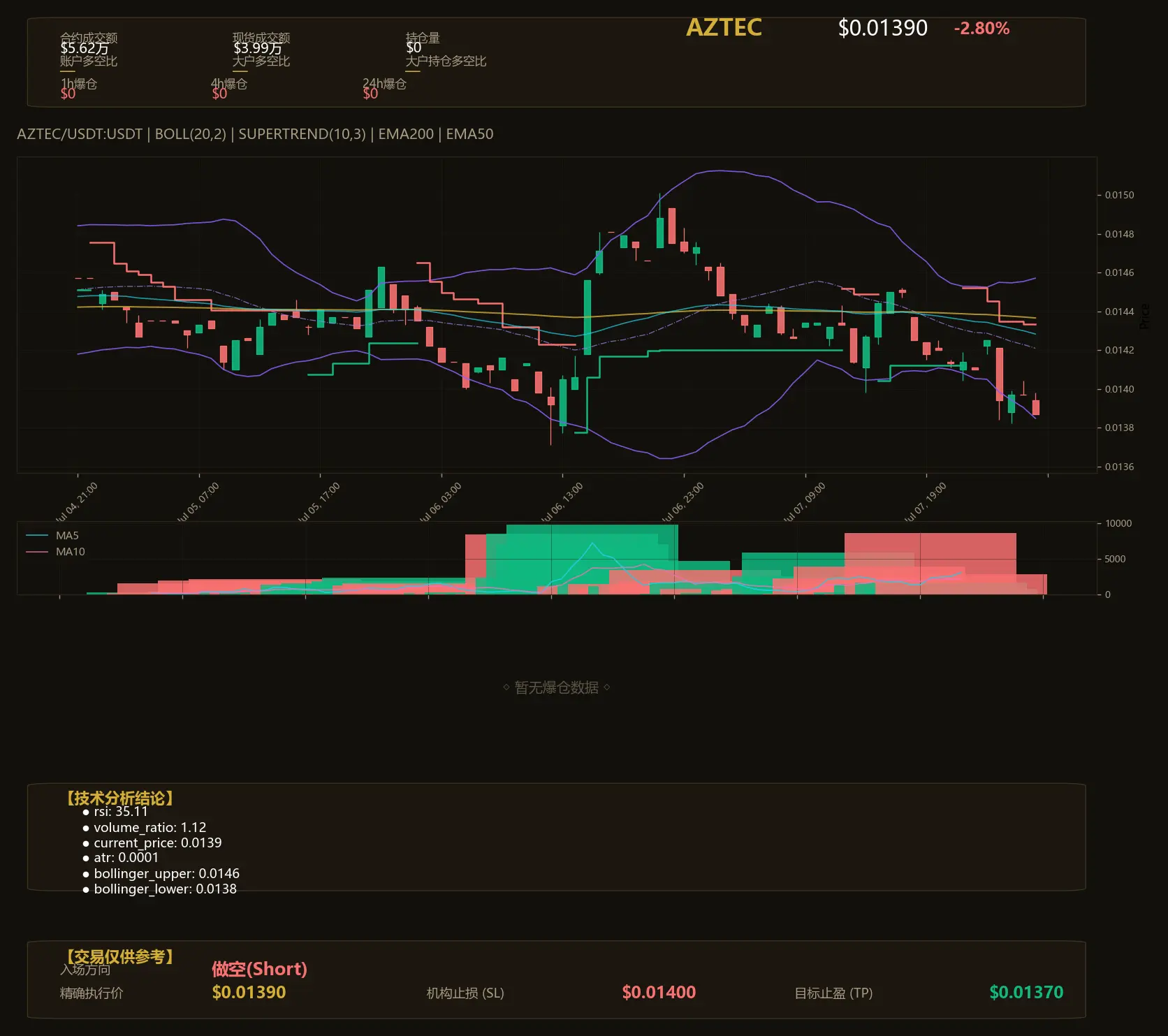1168x1036 pixels.
Task: Click the 大户多空比 label
Action: point(261,61)
